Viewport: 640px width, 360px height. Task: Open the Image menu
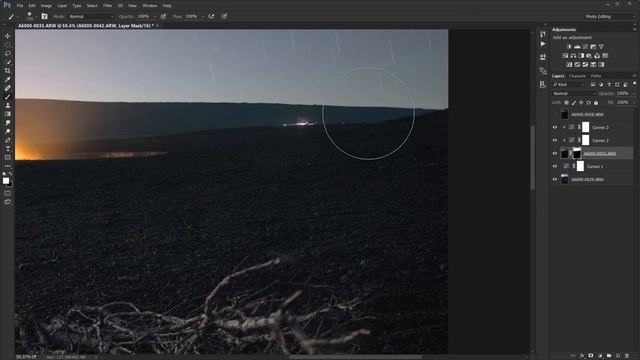click(x=46, y=6)
